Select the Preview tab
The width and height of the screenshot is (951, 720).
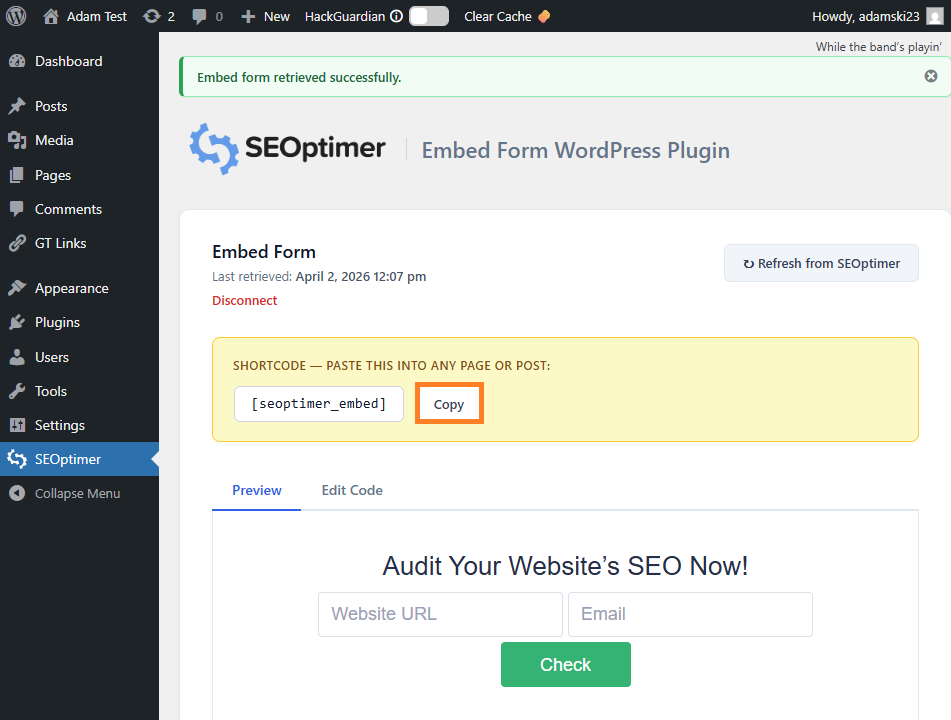(257, 490)
